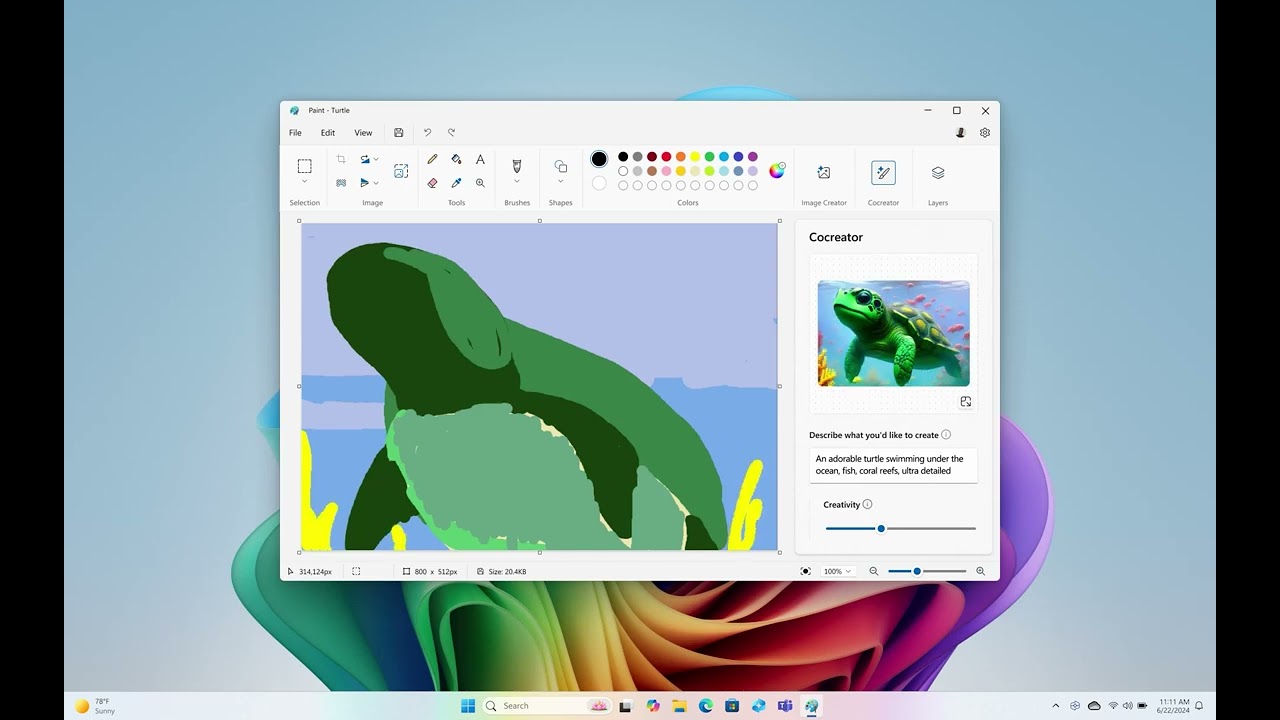Select the white Color 2 circle
Viewport: 1280px width, 720px height.
[x=599, y=183]
